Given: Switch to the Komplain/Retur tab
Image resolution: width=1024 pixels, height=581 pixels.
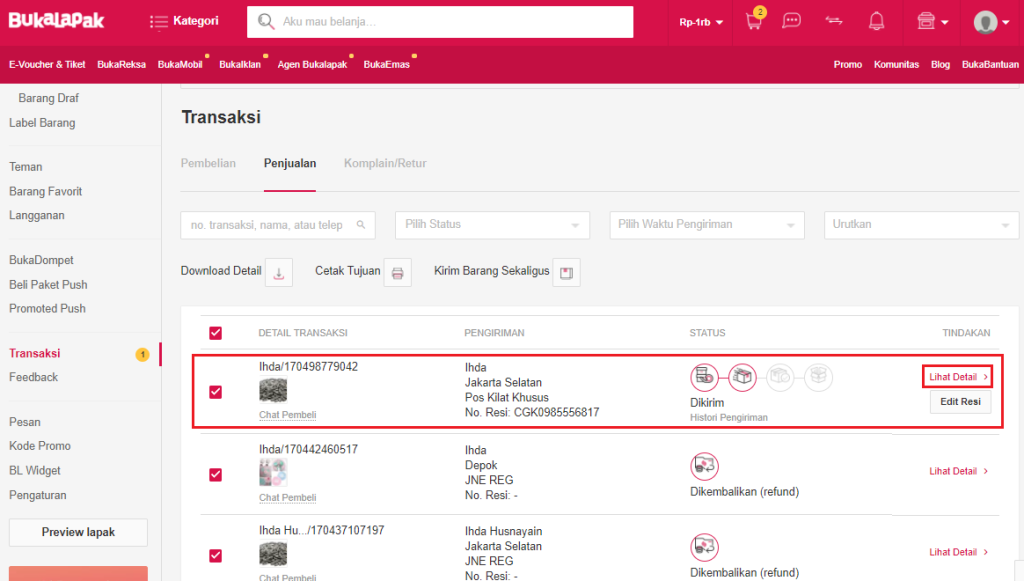Looking at the screenshot, I should coord(385,163).
